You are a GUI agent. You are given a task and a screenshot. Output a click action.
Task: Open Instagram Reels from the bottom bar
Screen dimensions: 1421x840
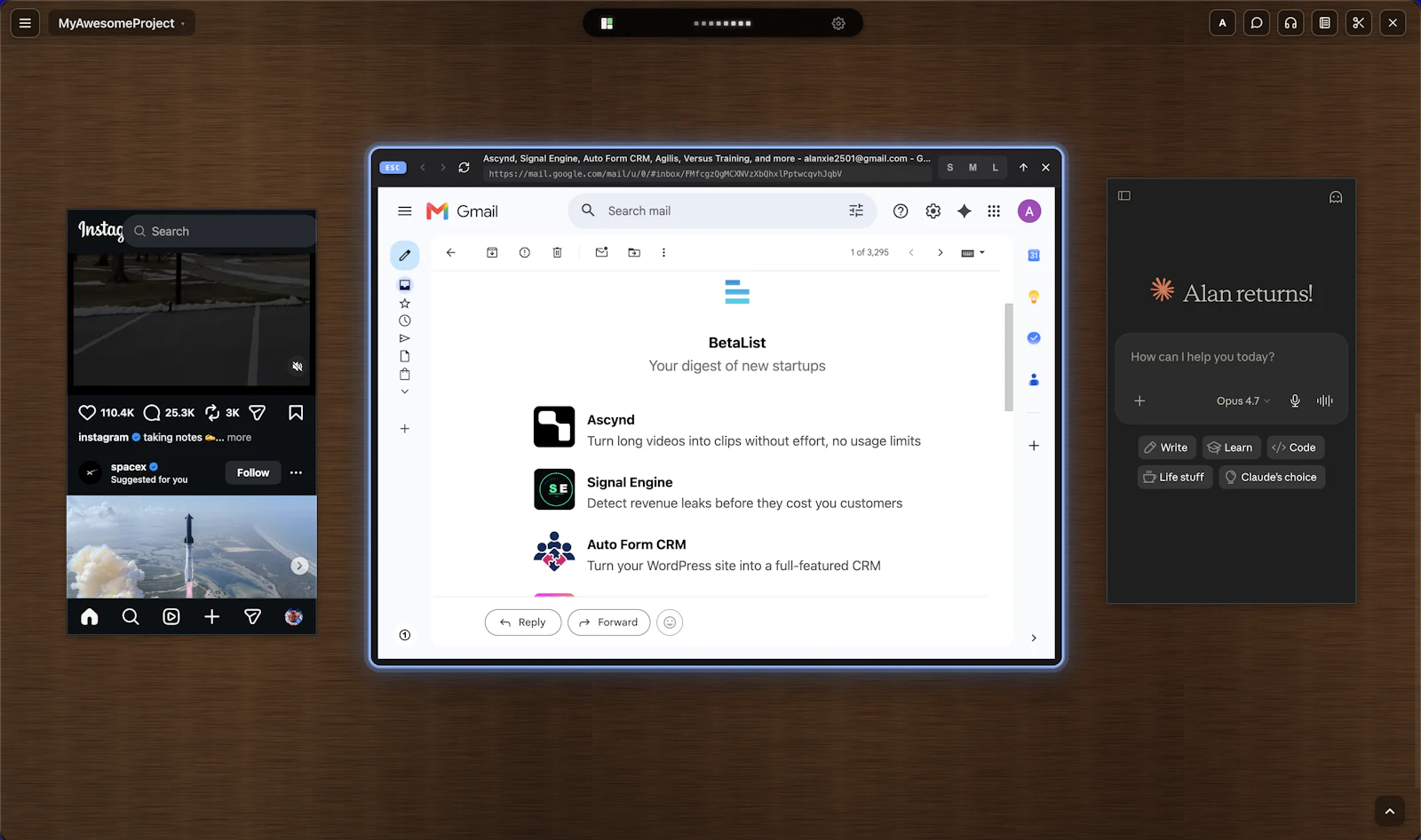171,617
